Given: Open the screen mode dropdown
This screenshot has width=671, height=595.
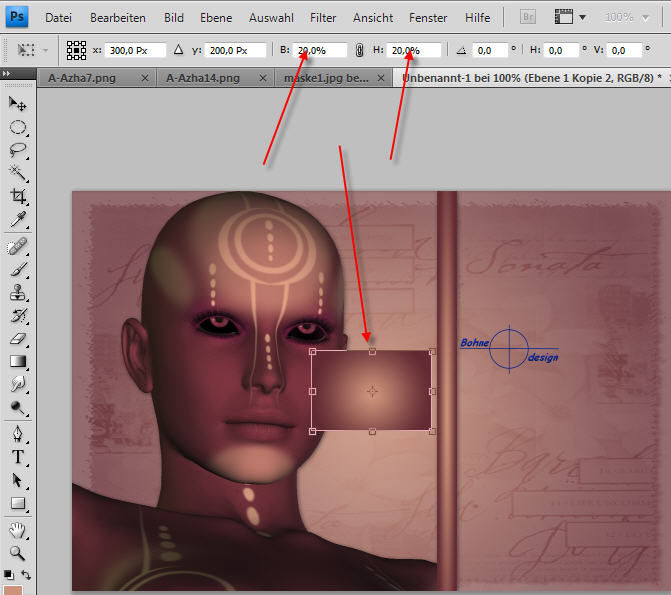Looking at the screenshot, I should coord(570,17).
